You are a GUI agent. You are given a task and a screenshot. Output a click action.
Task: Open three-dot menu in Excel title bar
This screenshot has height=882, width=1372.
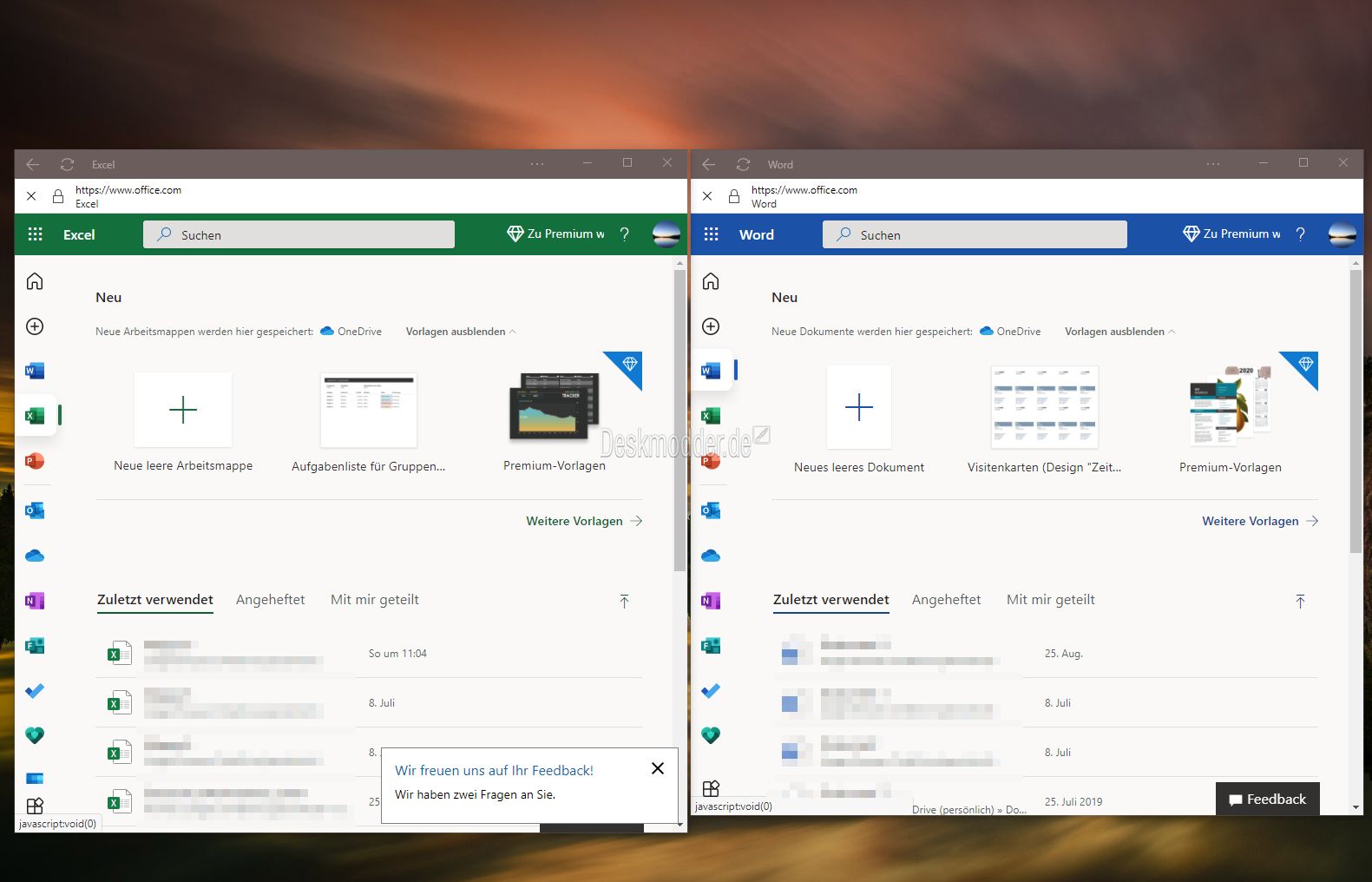click(537, 164)
